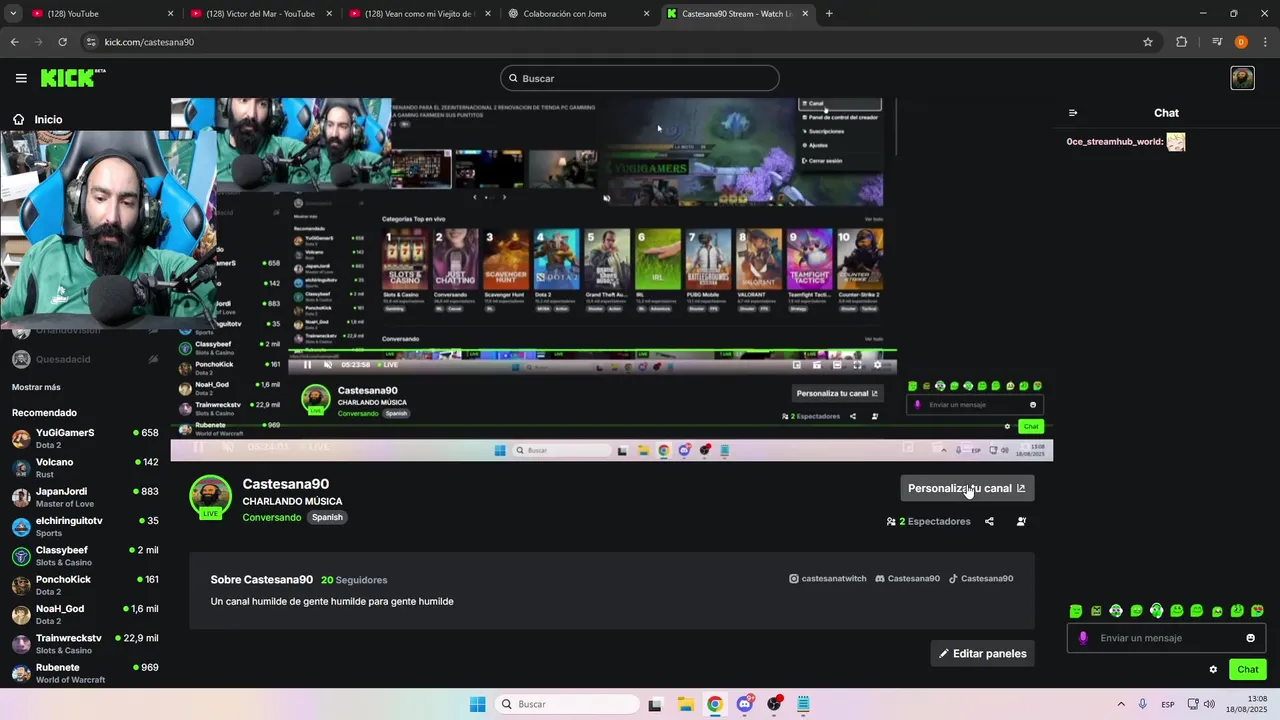1280x720 pixels.
Task: Unmute the player next to 05:23:58 time
Action: 328,365
